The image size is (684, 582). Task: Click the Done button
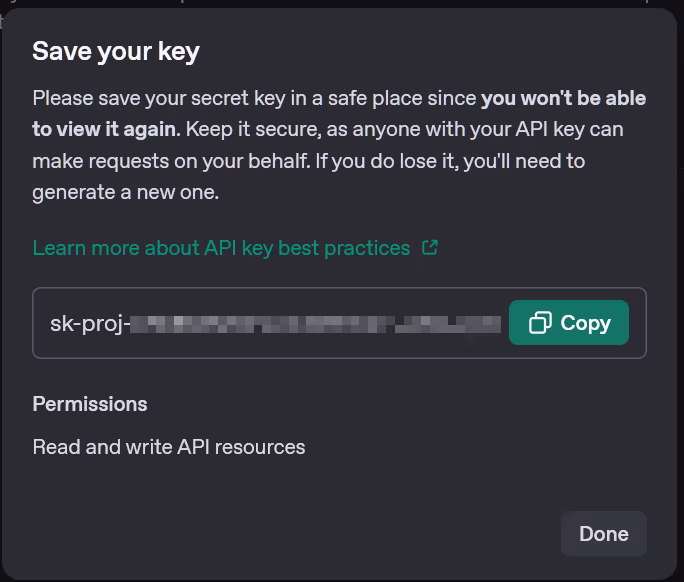point(603,534)
